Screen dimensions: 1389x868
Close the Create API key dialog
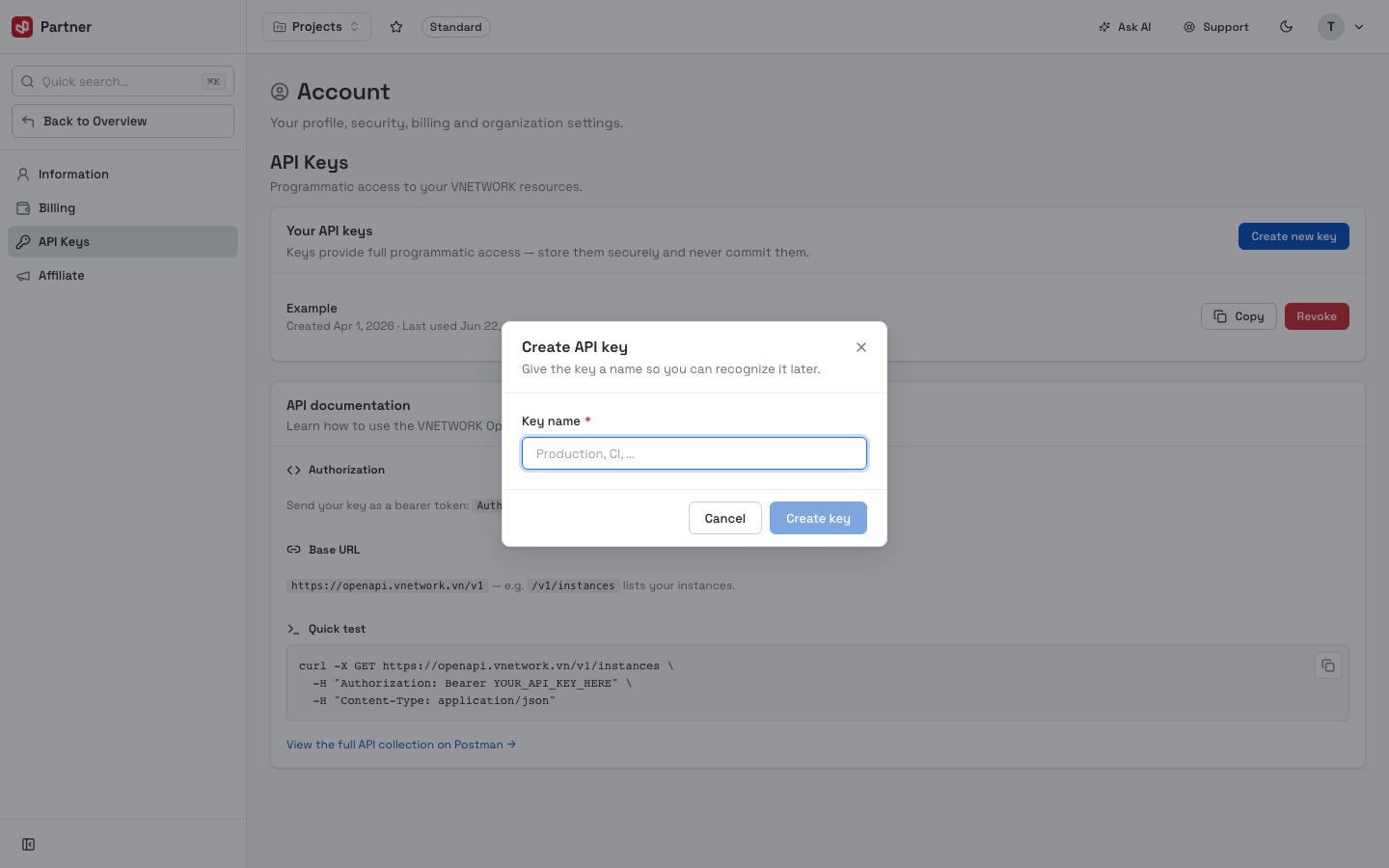[861, 347]
